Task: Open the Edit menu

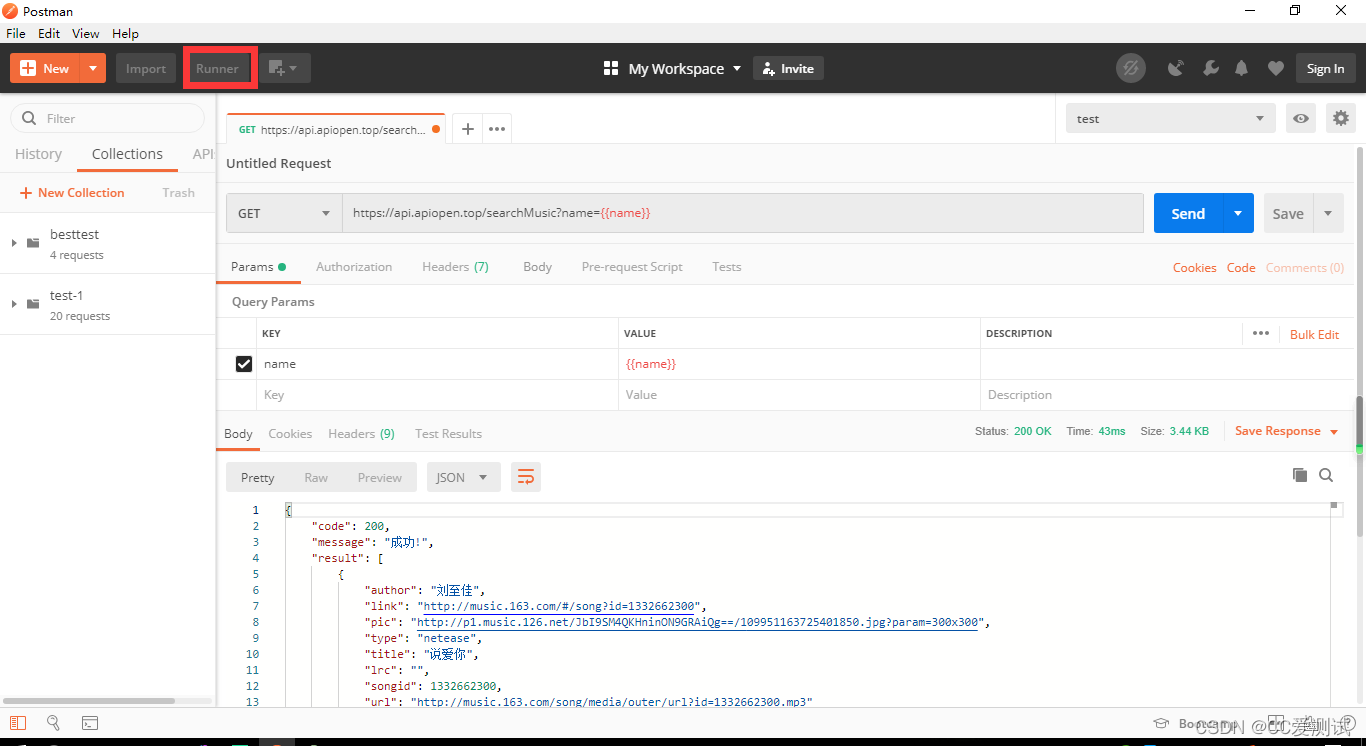Action: (49, 33)
